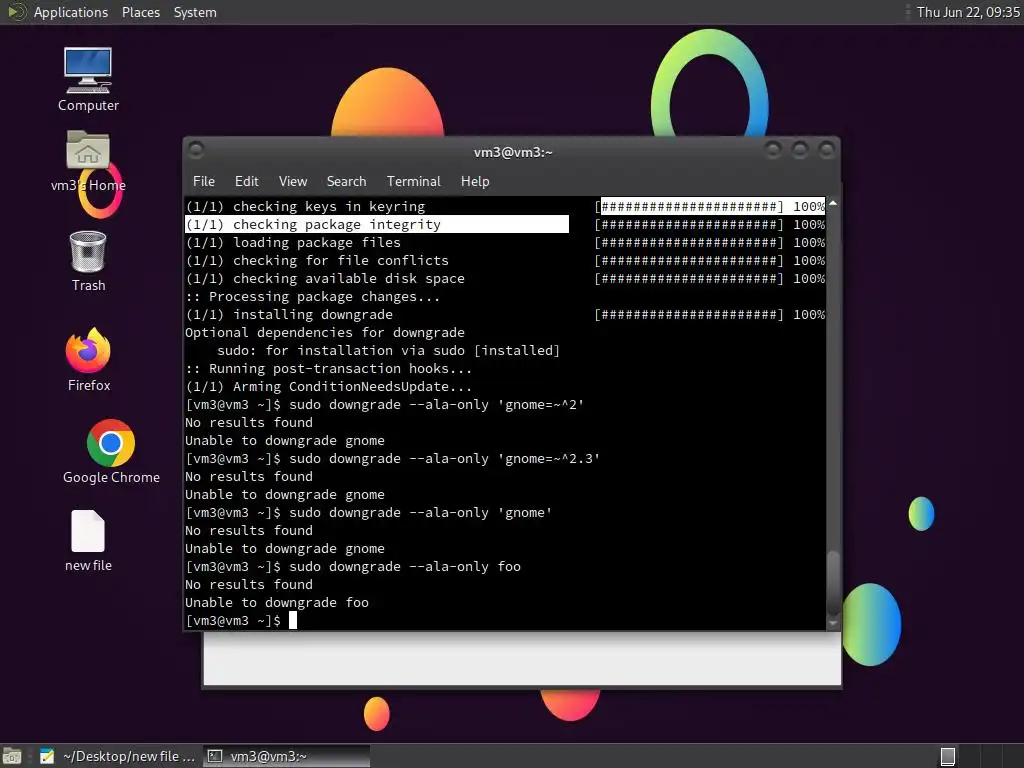
Task: Launch Firefox from the desktop
Action: [x=88, y=360]
